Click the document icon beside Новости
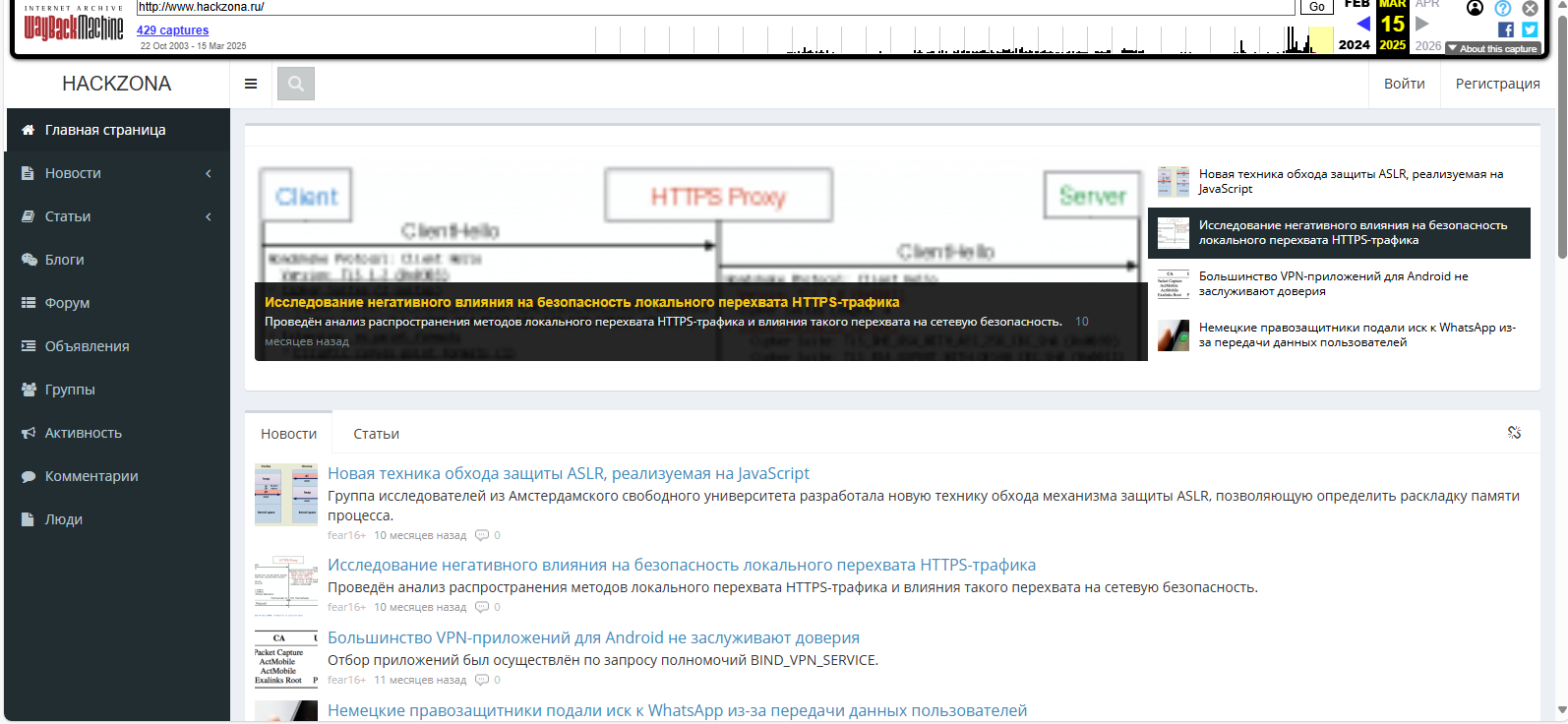 (x=28, y=173)
